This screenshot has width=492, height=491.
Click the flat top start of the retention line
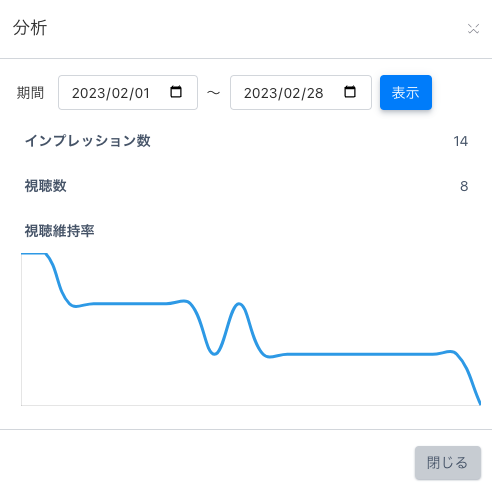33,254
